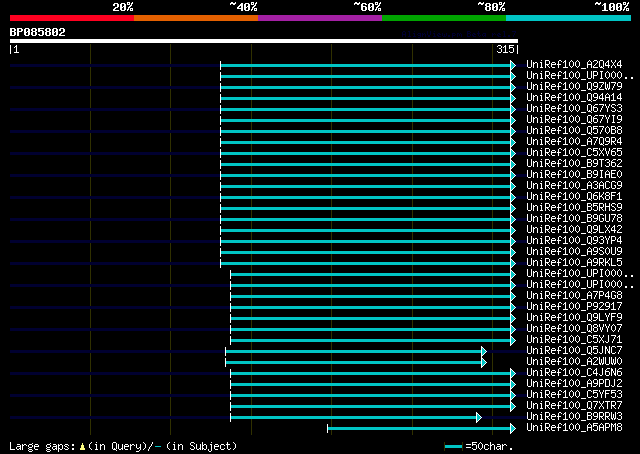Pick the UniRef100_Q8VY07 hit name

[x=574, y=329]
